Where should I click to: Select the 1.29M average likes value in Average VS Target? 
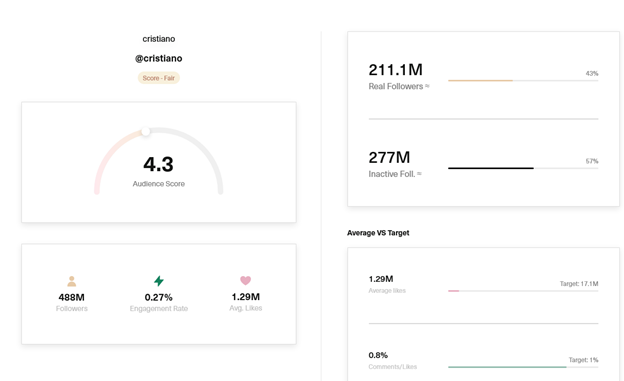(x=381, y=279)
